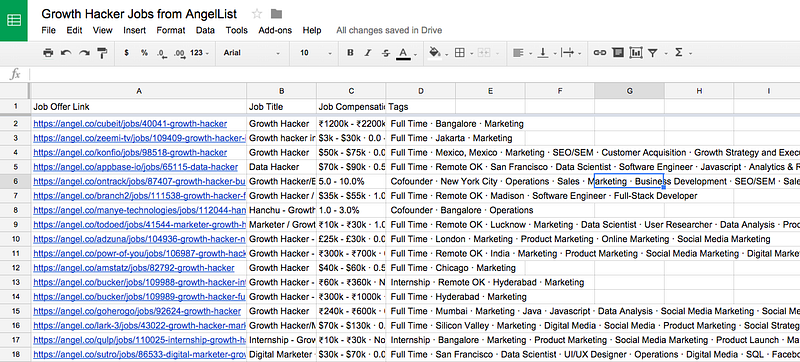800x362 pixels.
Task: Click the 'Data Hacker' cell
Action: (x=282, y=167)
